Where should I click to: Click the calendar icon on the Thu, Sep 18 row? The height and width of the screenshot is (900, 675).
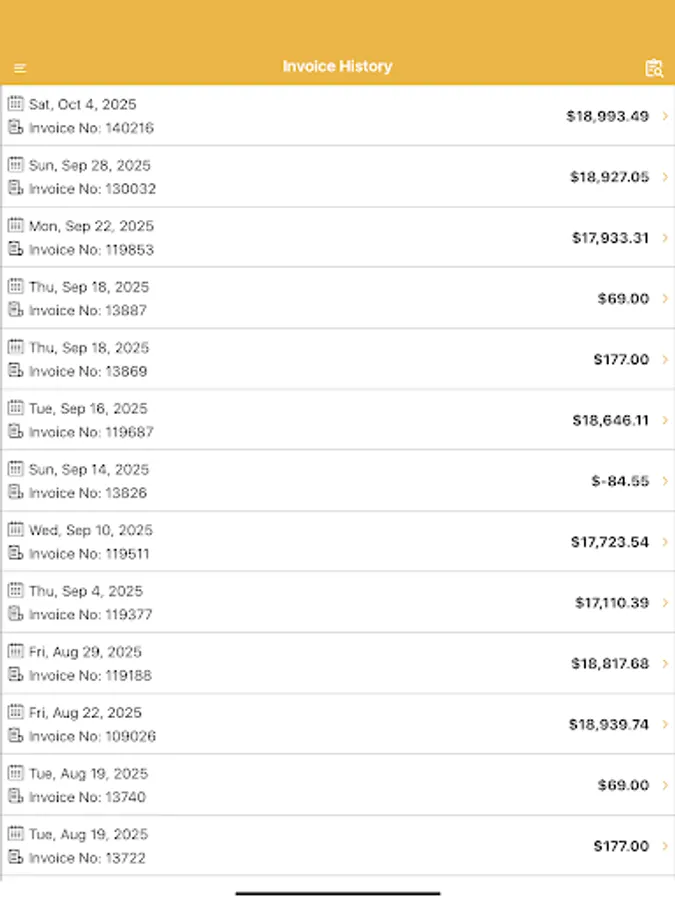15,287
